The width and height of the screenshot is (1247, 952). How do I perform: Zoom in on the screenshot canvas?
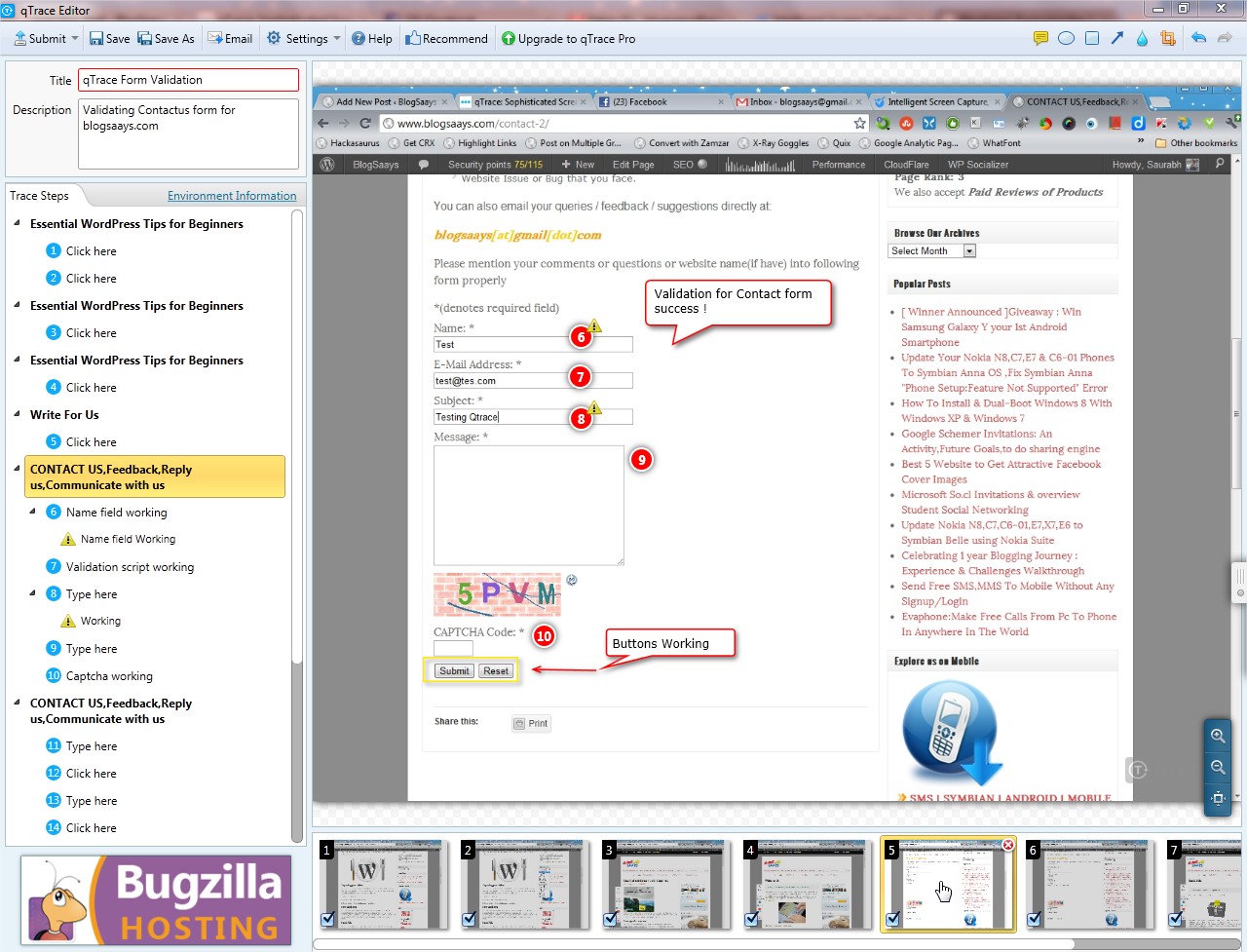tap(1218, 736)
